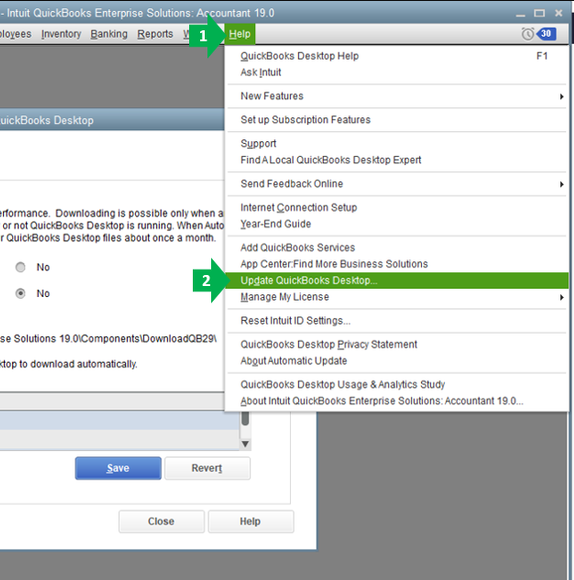Image resolution: width=574 pixels, height=580 pixels.
Task: Expand Manage My License submenu arrow
Action: point(561,297)
